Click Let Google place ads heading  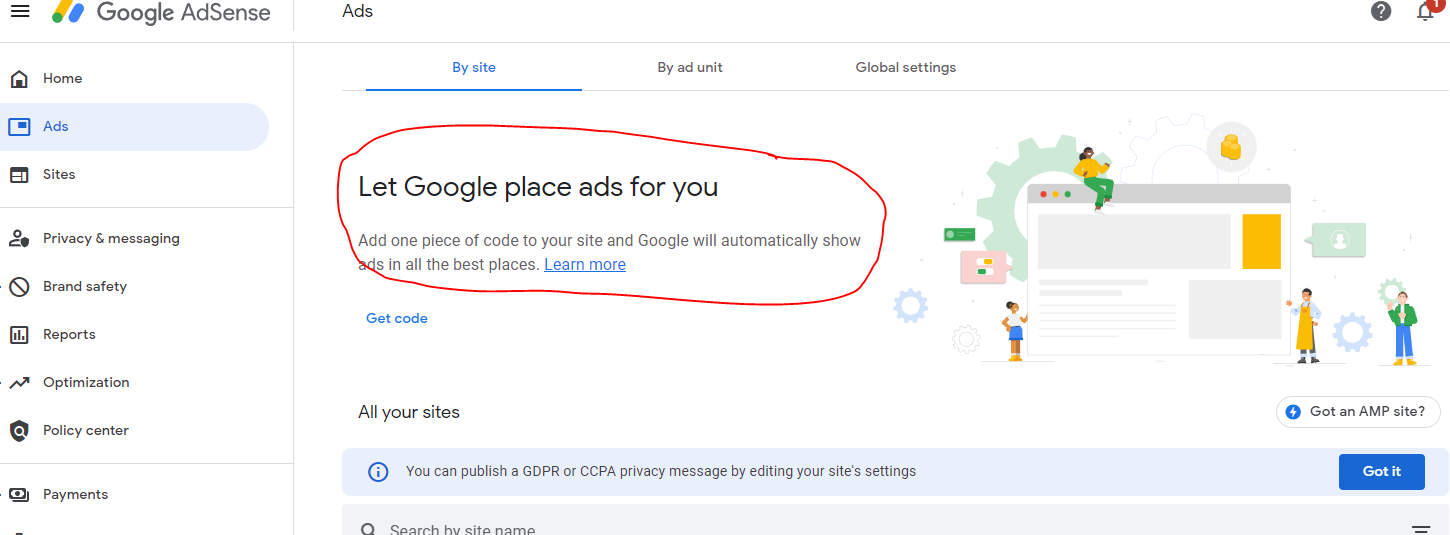click(x=538, y=187)
